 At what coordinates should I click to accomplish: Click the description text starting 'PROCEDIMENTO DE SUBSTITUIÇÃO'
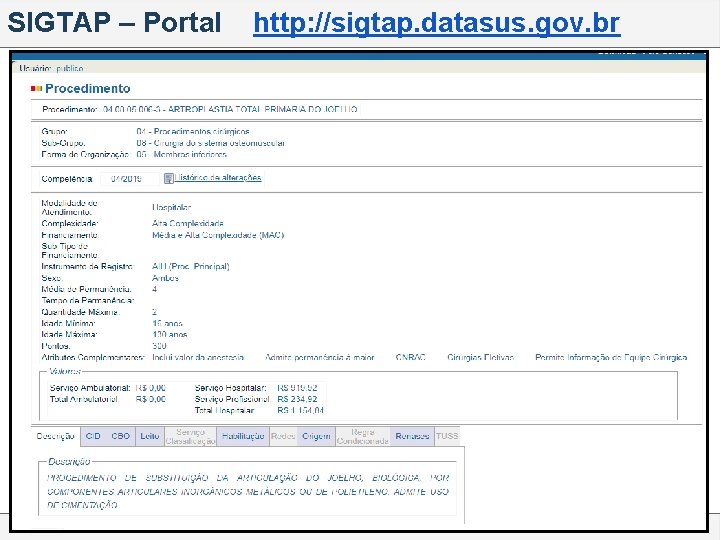pyautogui.click(x=248, y=491)
